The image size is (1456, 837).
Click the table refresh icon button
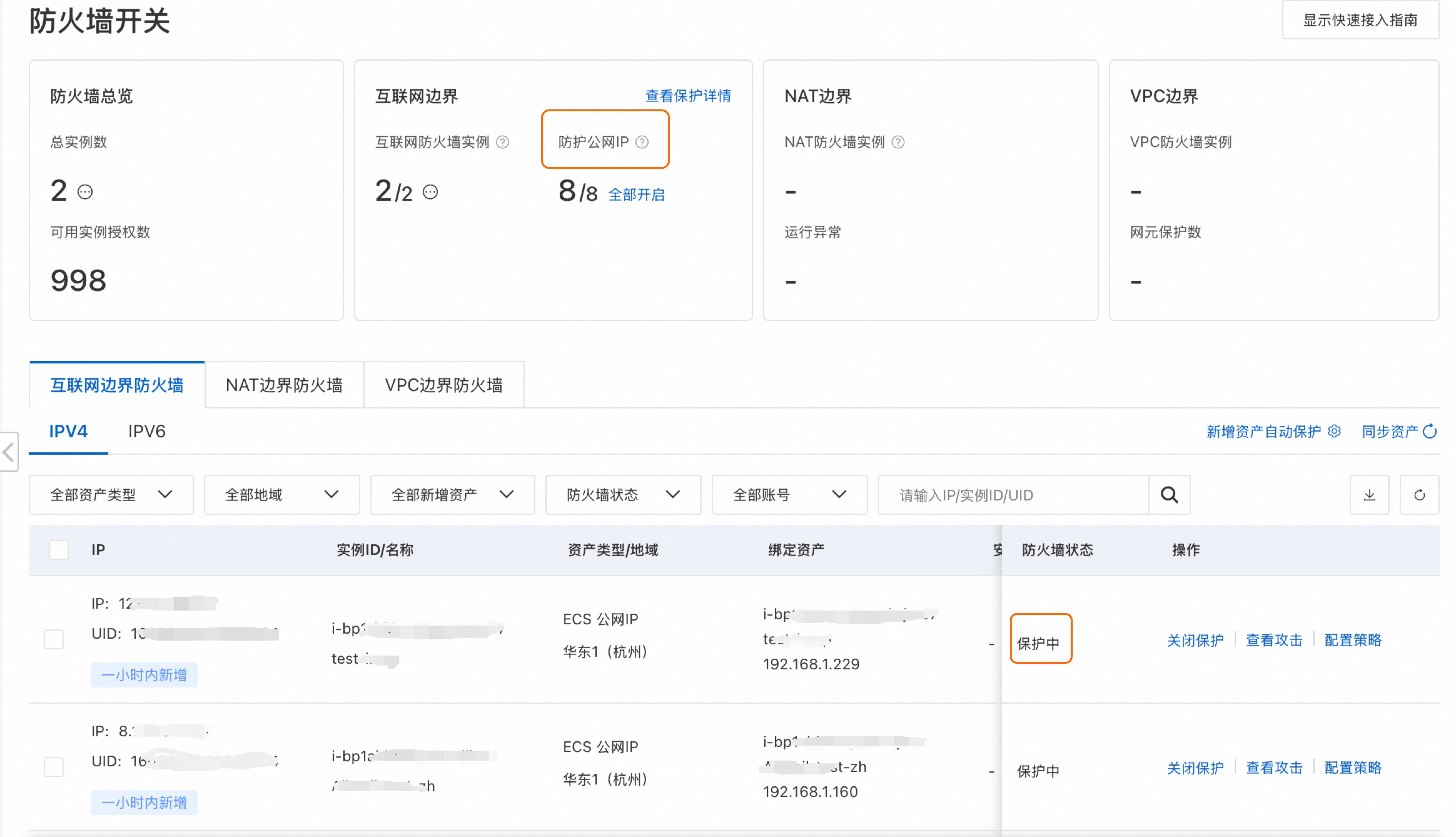[x=1419, y=495]
